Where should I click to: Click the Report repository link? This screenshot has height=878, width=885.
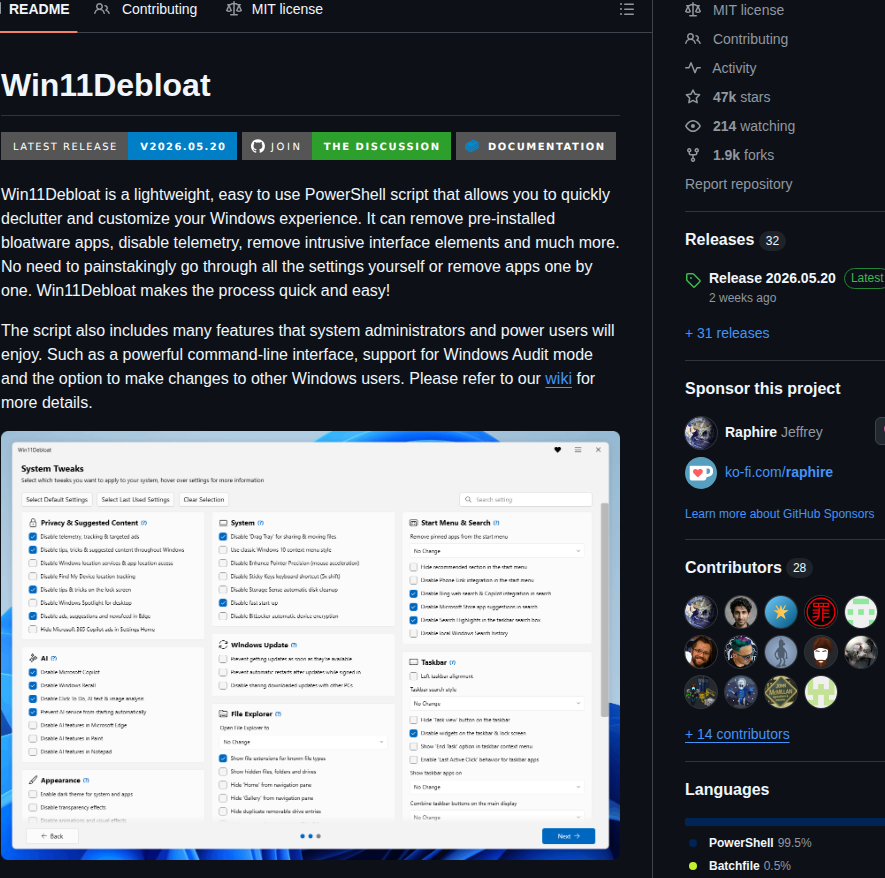click(738, 185)
